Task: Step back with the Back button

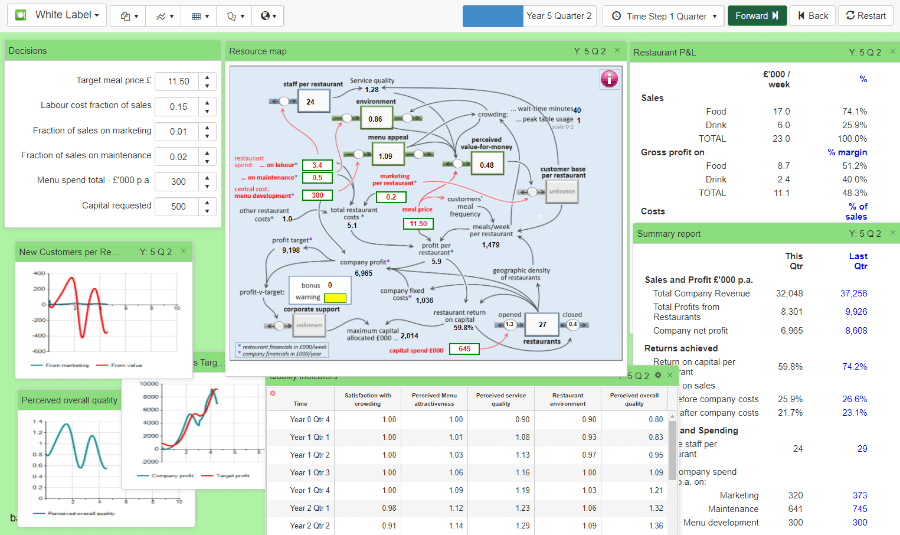Action: coord(811,16)
